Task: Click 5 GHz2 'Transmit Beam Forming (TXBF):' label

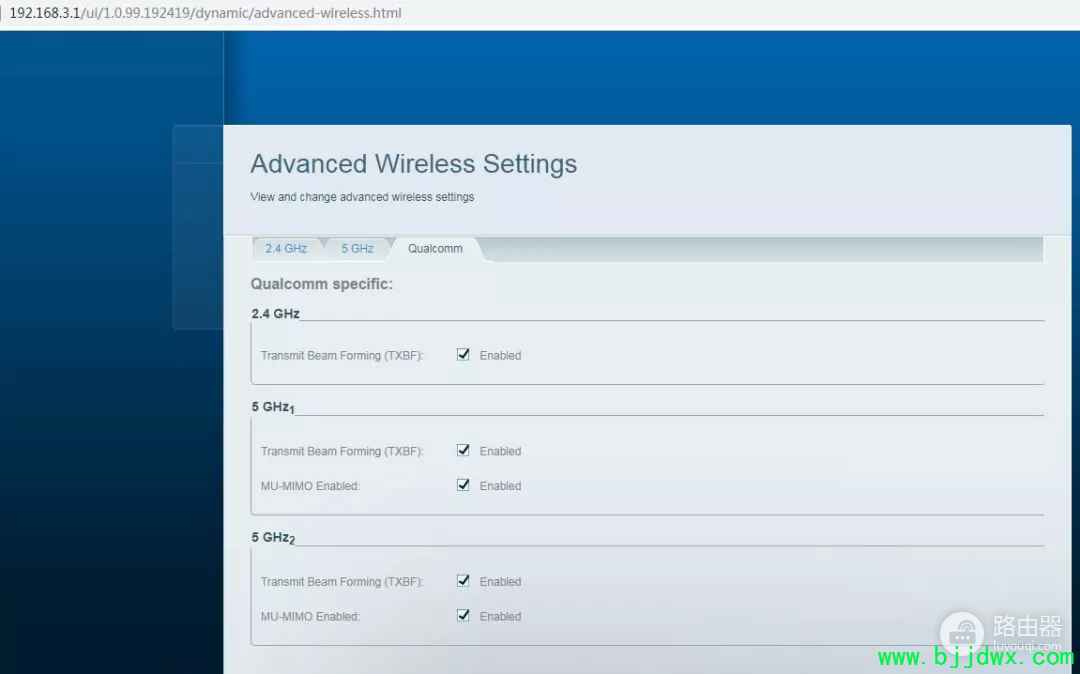Action: pyautogui.click(x=342, y=582)
